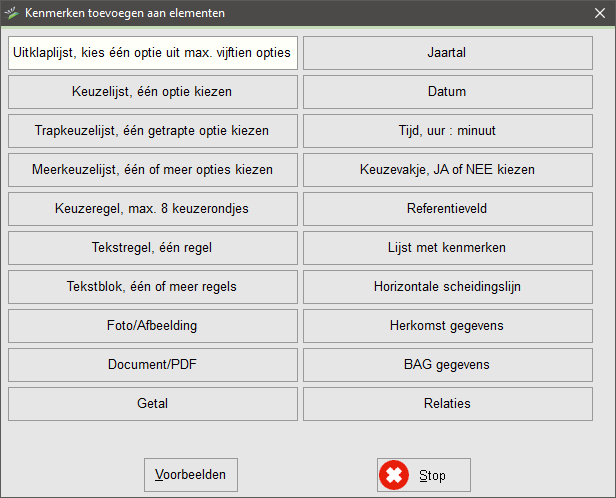
Task: Click the red X Stop icon
Action: 395,475
